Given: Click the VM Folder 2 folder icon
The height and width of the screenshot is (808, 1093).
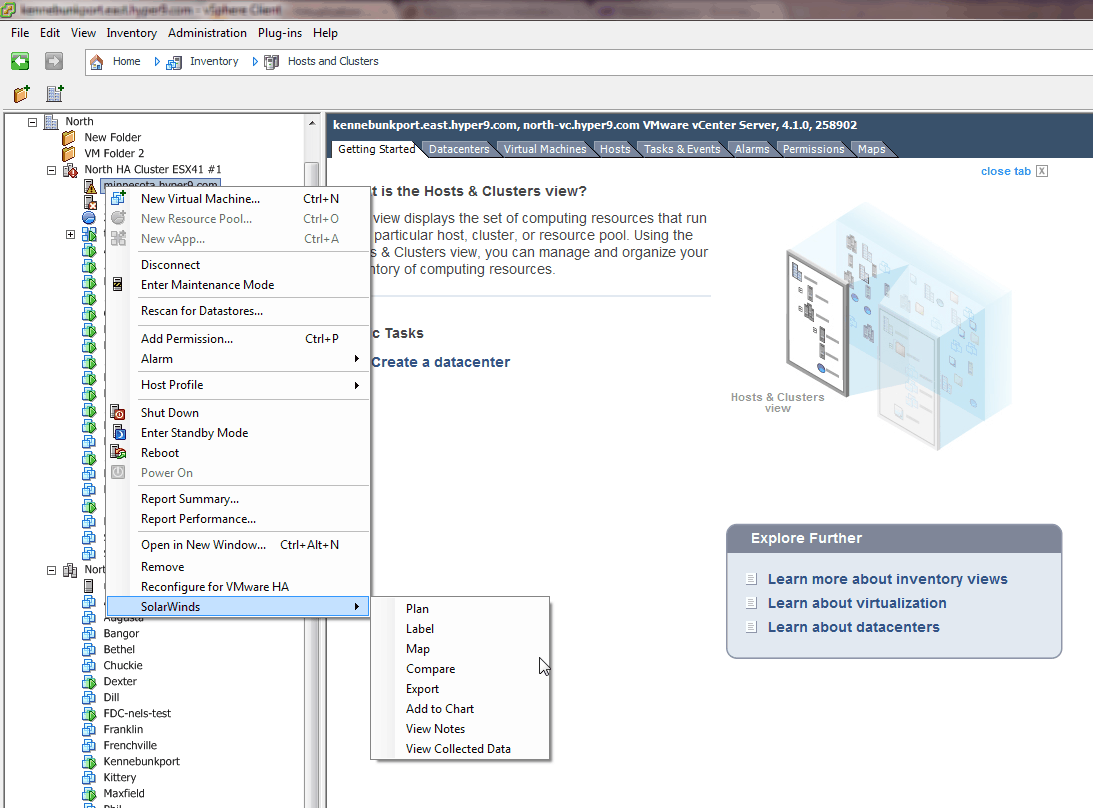Looking at the screenshot, I should point(69,153).
